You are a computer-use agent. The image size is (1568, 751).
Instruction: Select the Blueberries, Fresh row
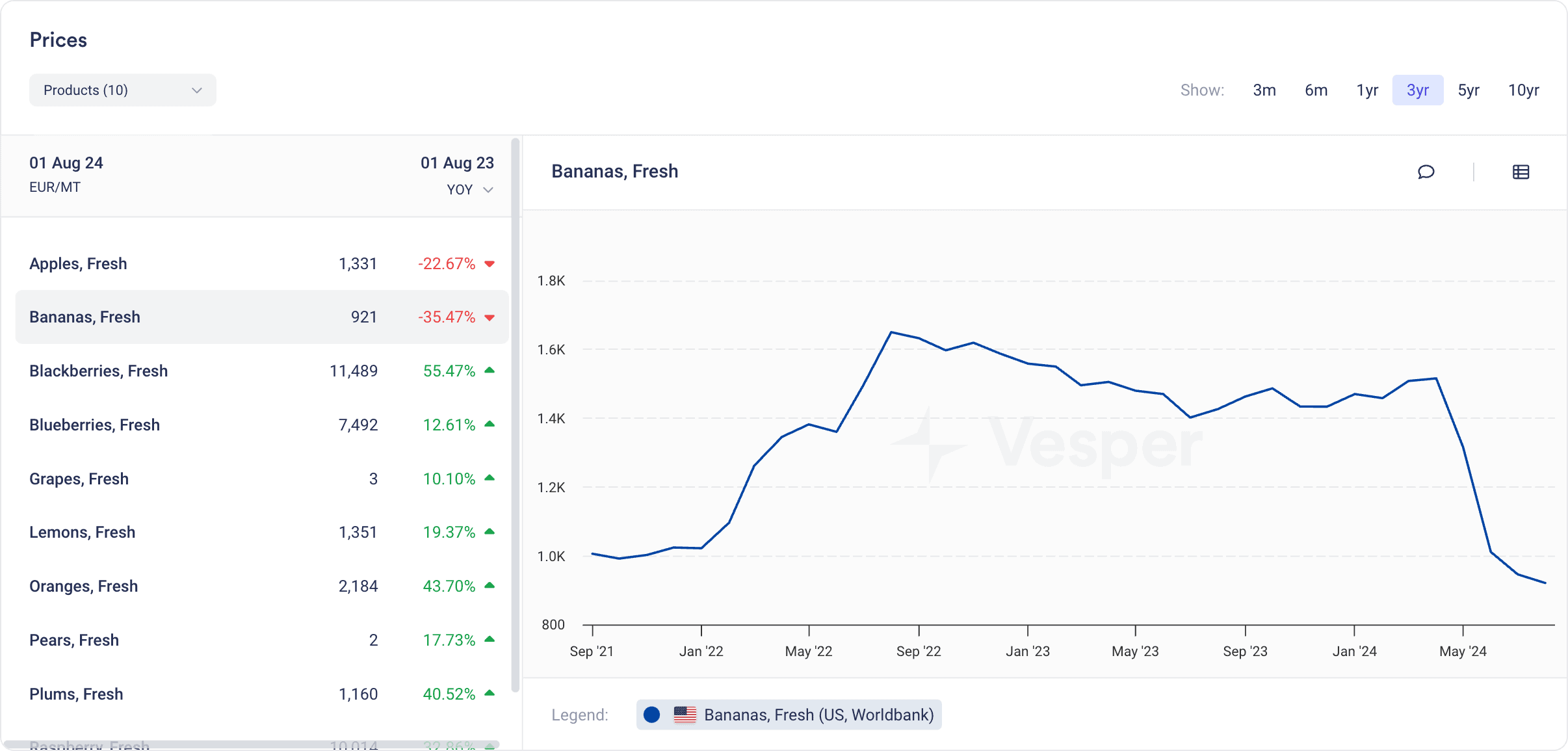[262, 425]
